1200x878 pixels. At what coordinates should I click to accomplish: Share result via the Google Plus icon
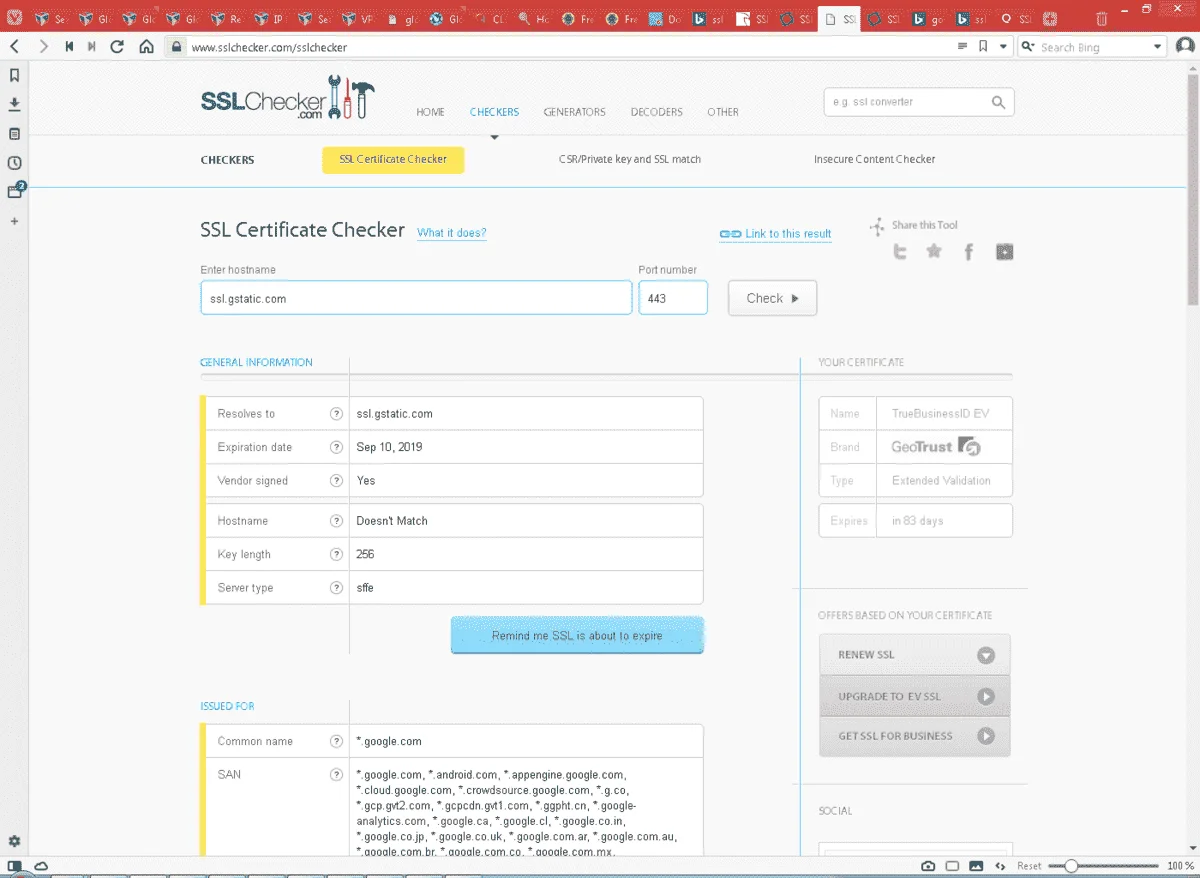tap(1004, 252)
